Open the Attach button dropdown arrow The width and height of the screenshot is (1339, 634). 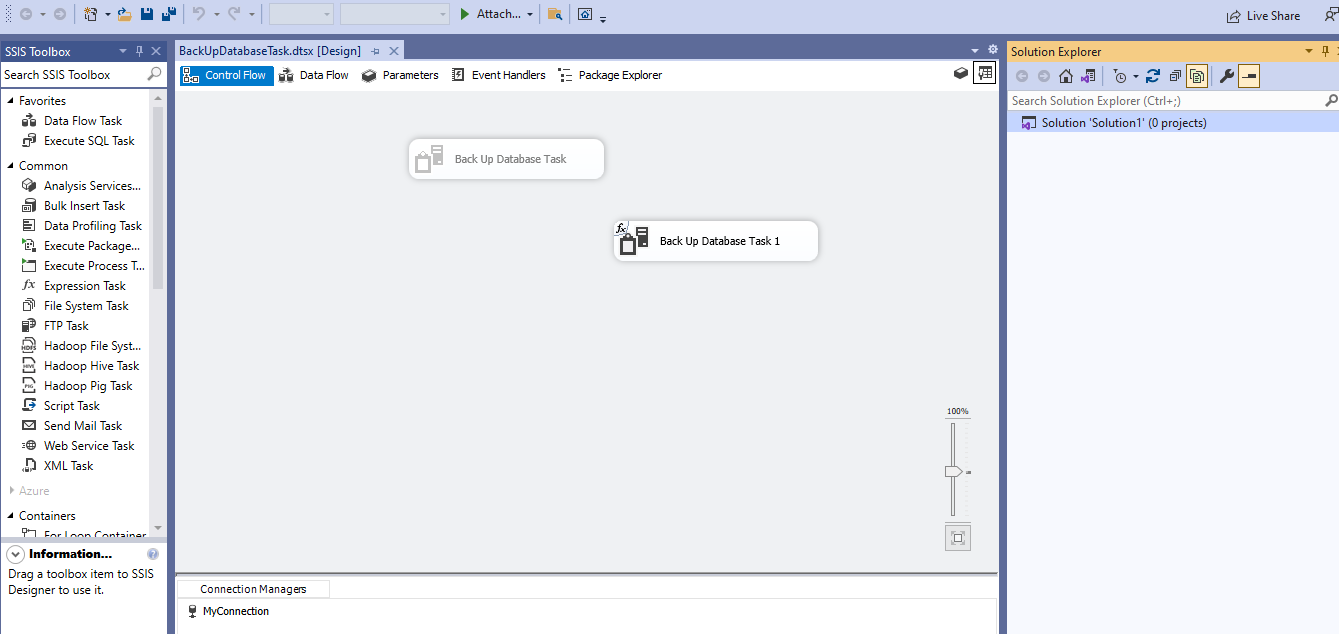point(530,14)
